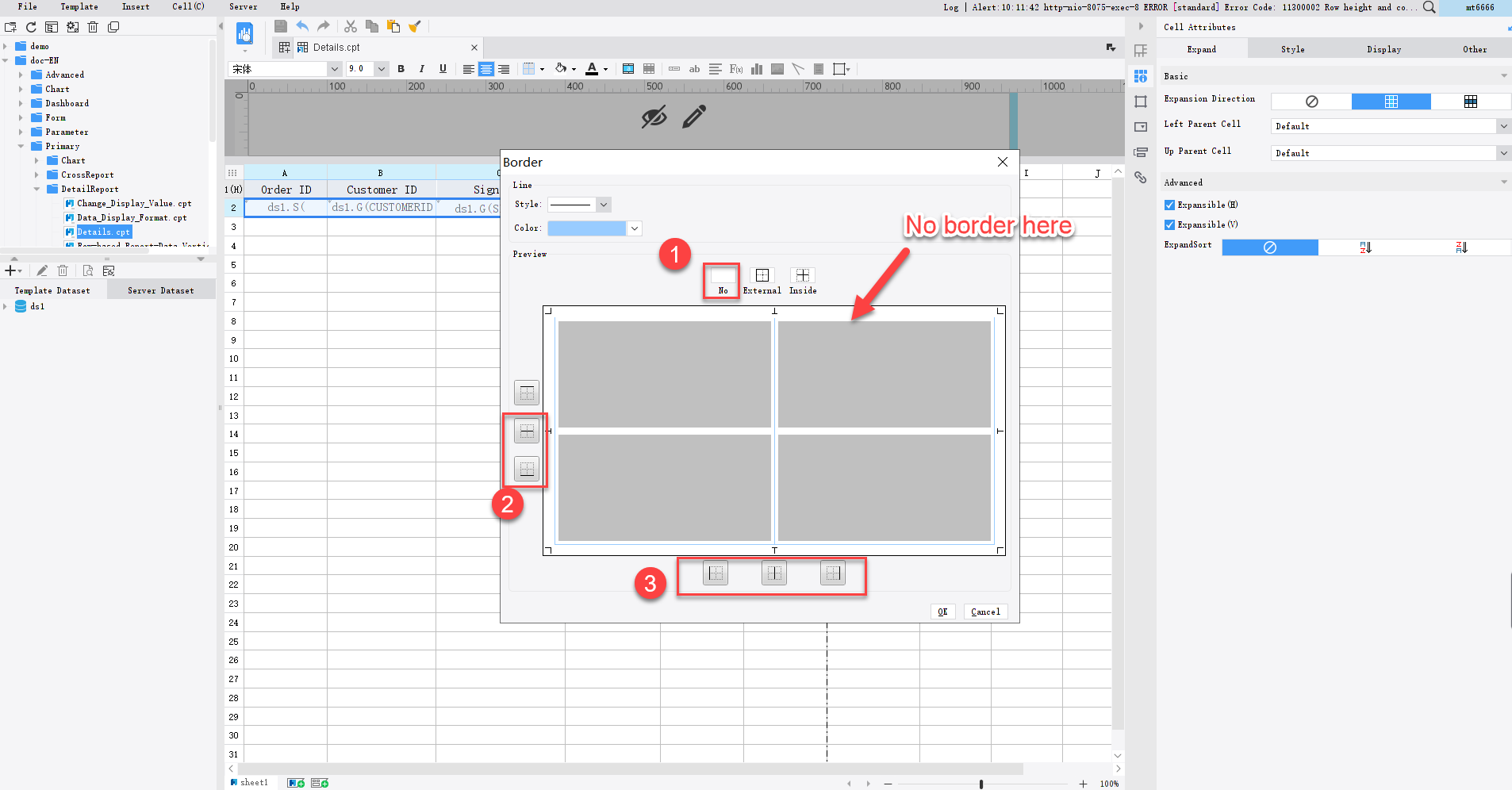Align cell text to the left
This screenshot has height=790, width=1512.
coord(468,69)
